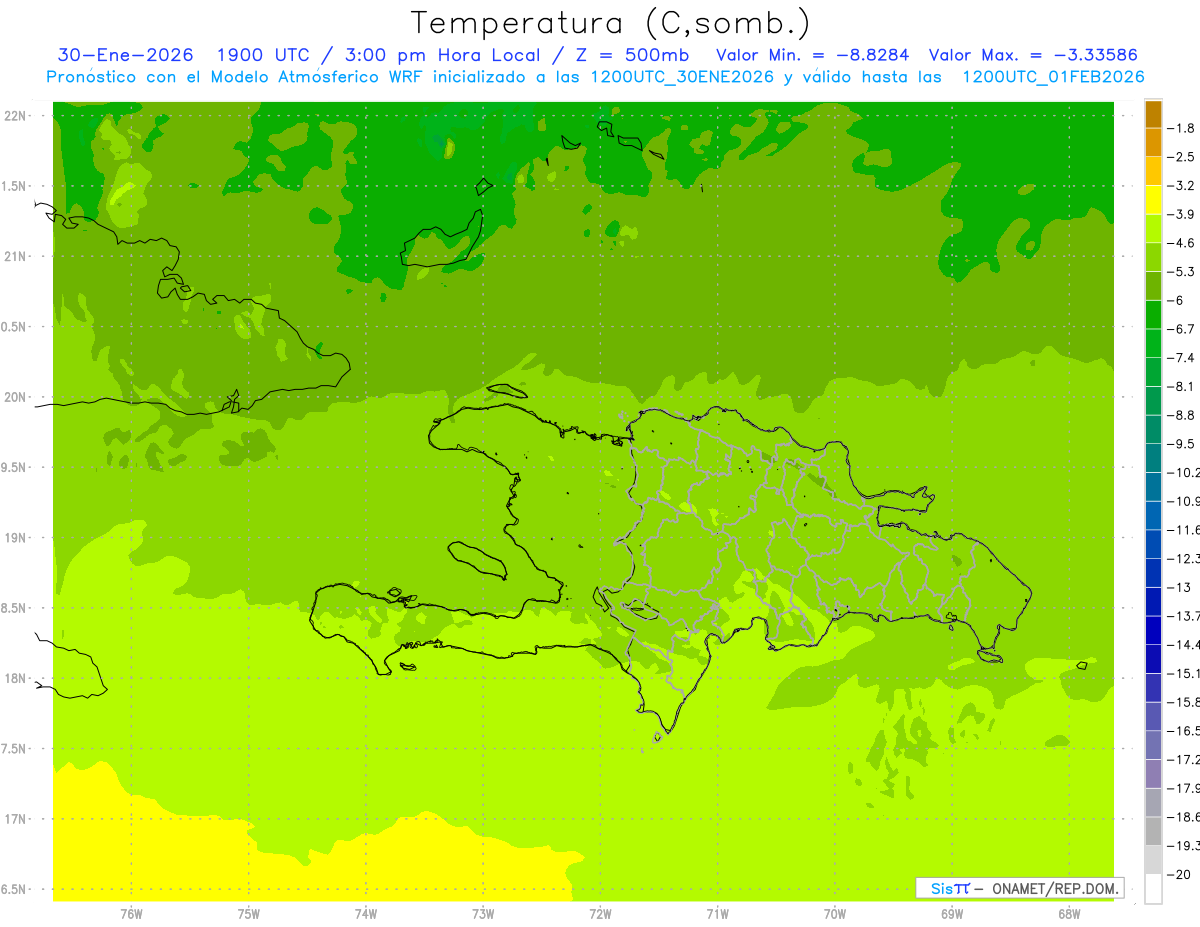Click the "ONAMET/REP.DOM." credit label
Screen dimensions: 1200x927
(x=1056, y=888)
